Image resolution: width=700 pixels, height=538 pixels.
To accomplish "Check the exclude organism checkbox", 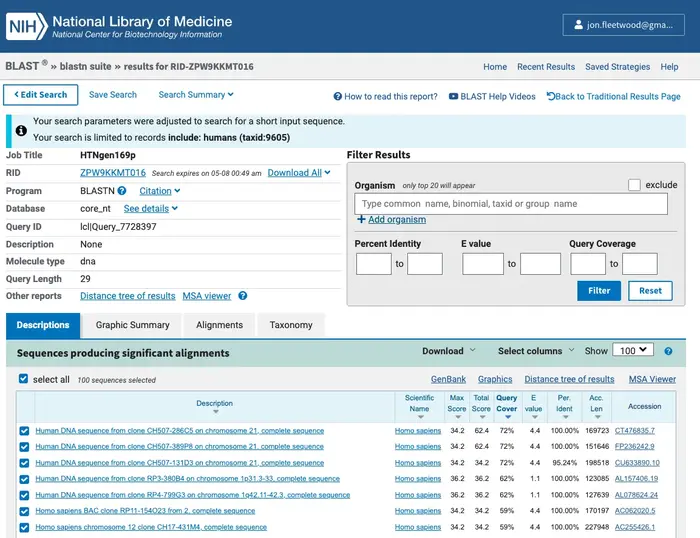I will 634,185.
